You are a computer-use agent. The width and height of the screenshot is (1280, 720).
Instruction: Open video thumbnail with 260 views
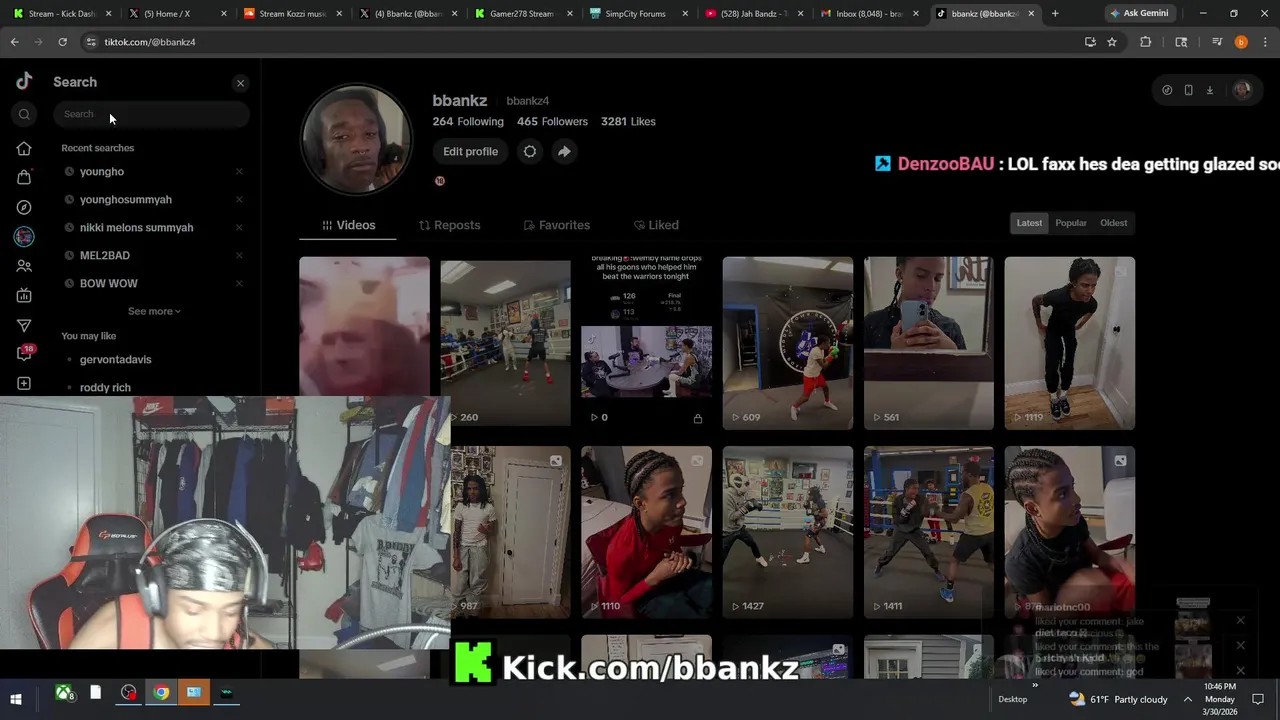505,343
